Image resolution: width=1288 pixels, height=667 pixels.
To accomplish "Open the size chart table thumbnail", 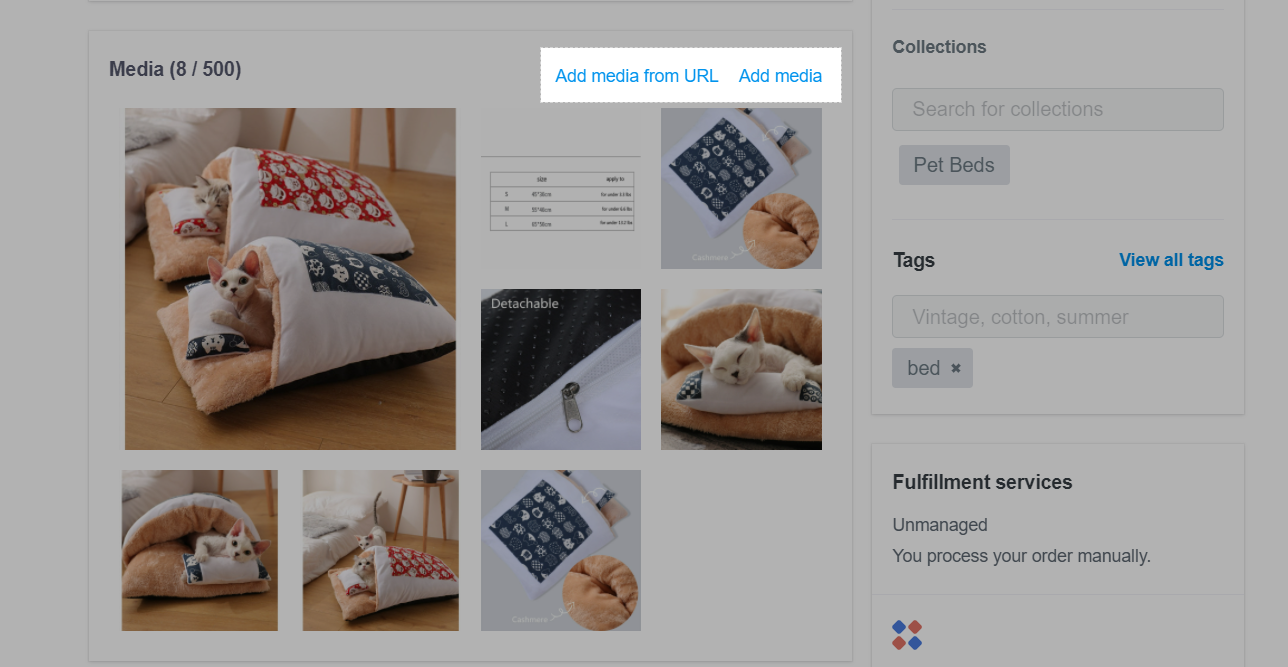I will (x=561, y=188).
